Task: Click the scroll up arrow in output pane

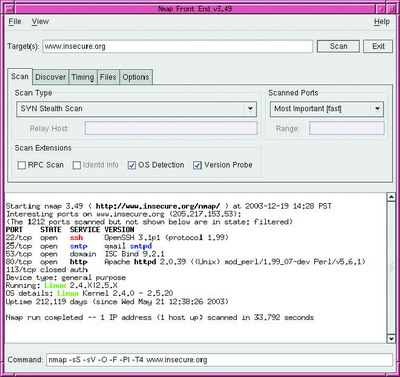Action: pos(391,197)
